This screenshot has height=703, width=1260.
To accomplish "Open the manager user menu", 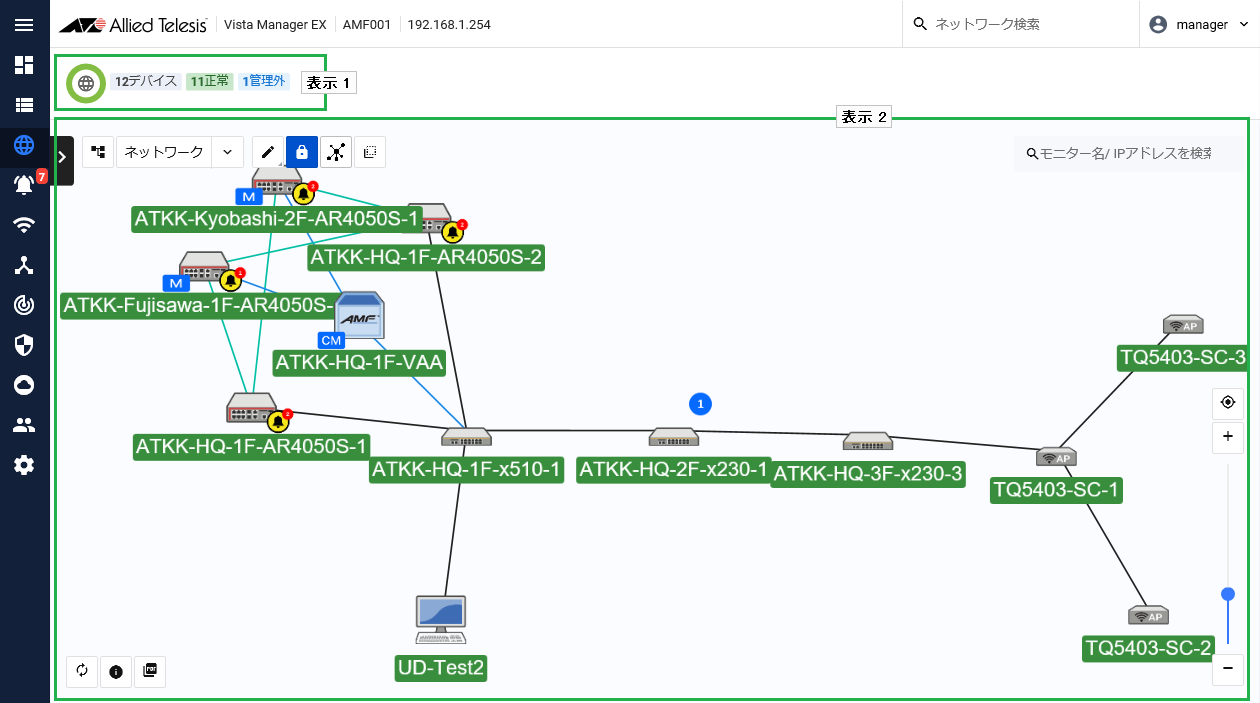I will click(1199, 25).
